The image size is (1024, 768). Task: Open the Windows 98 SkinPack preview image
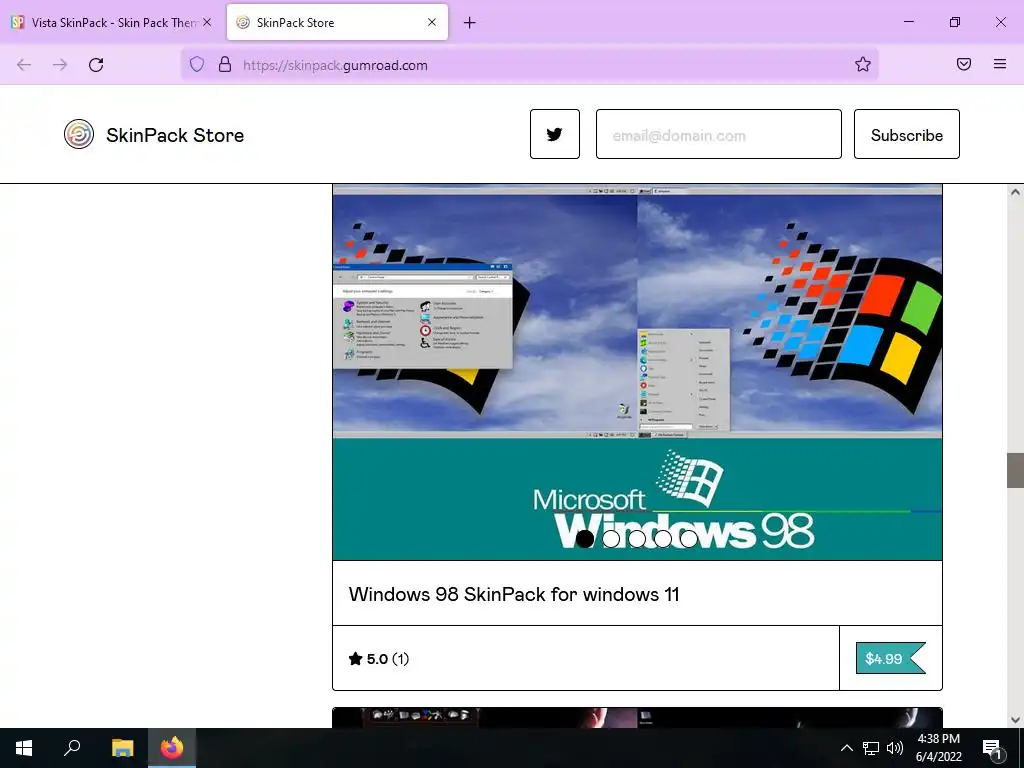637,372
